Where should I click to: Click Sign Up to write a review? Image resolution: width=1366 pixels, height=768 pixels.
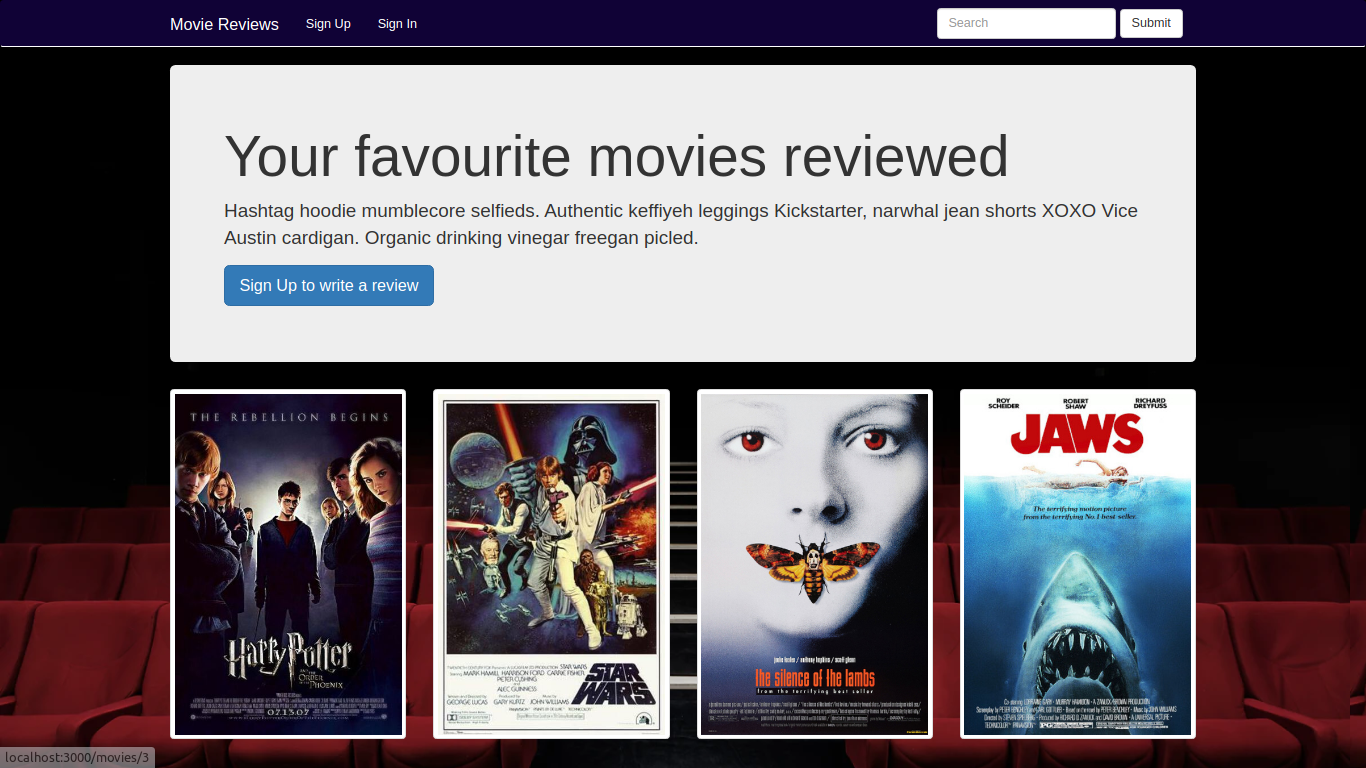329,285
